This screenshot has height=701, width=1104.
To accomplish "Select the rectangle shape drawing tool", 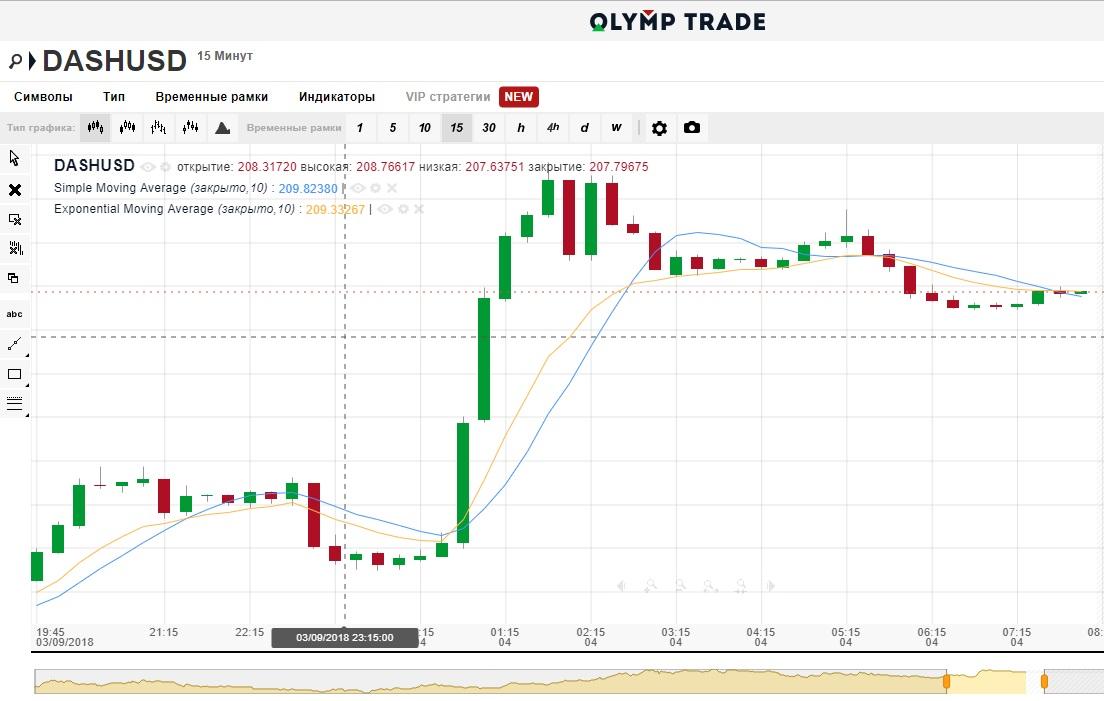I will [15, 374].
